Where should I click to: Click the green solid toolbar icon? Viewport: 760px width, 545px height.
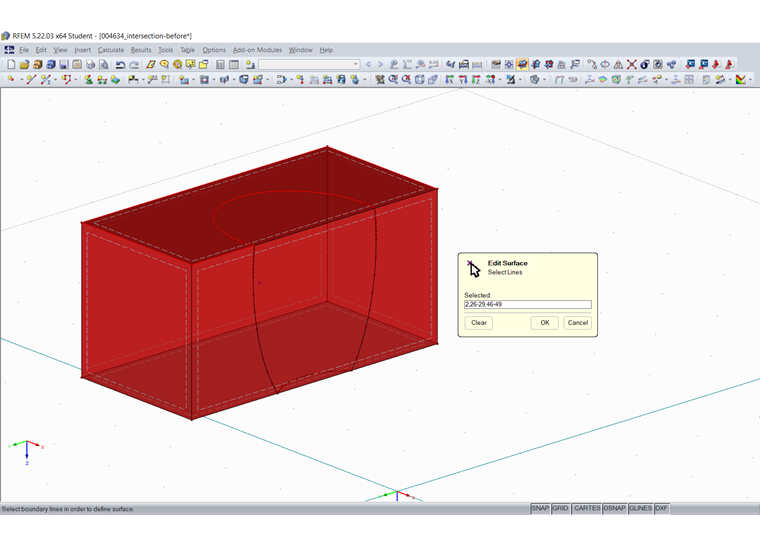click(x=115, y=79)
